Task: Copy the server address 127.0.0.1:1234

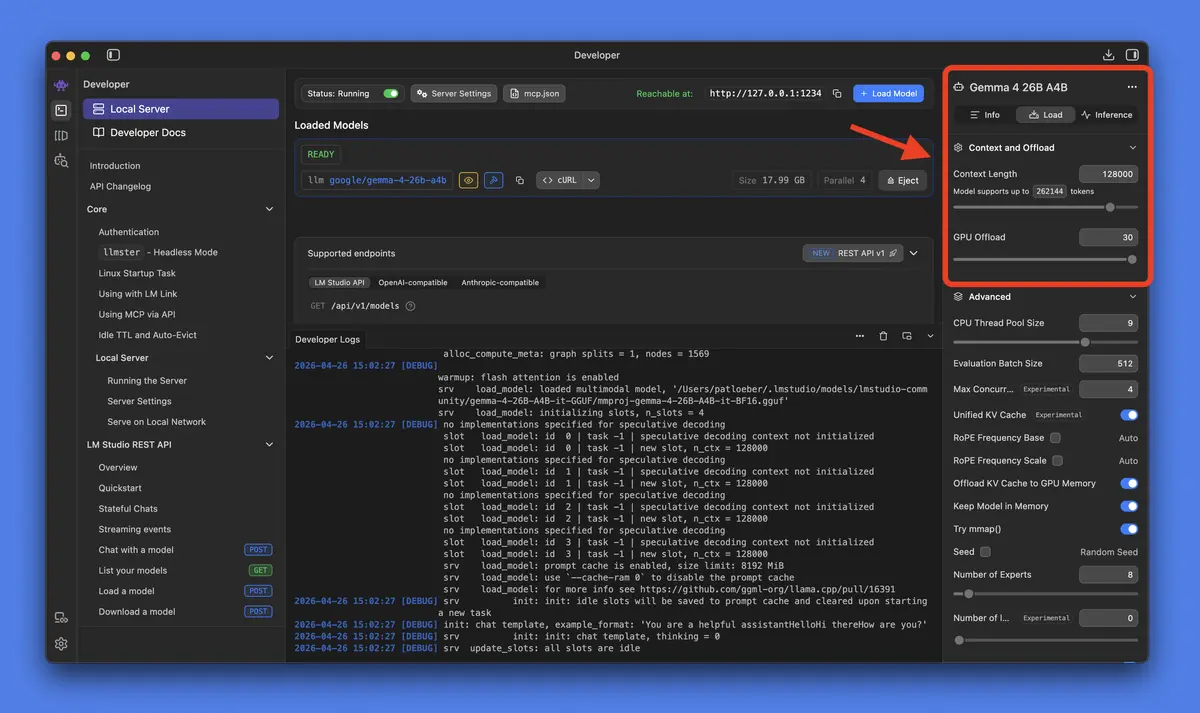Action: coord(837,93)
